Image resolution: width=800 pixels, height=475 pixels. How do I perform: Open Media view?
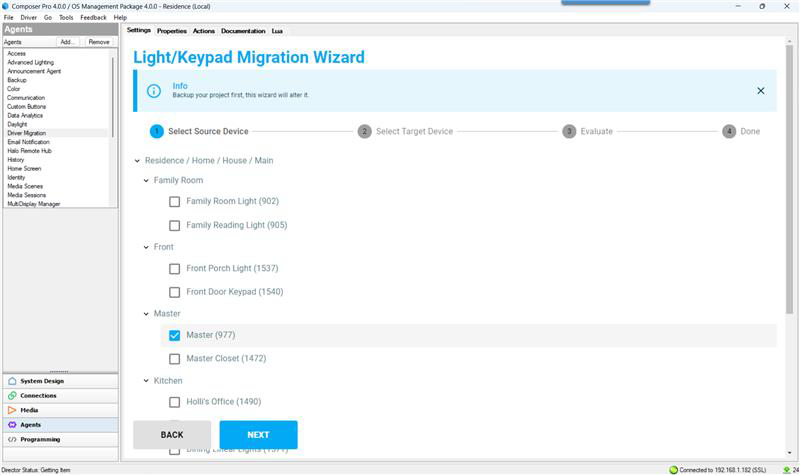click(x=60, y=410)
